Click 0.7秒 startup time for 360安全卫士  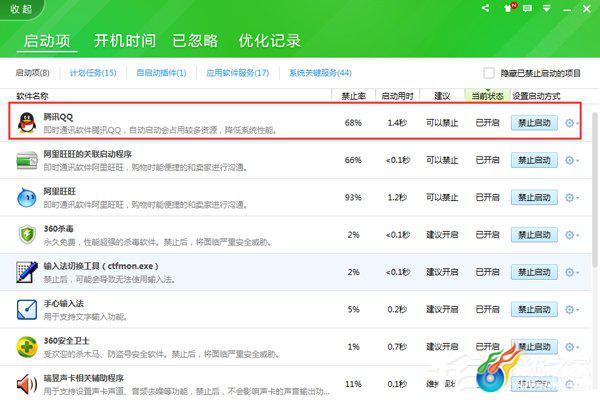click(x=397, y=347)
